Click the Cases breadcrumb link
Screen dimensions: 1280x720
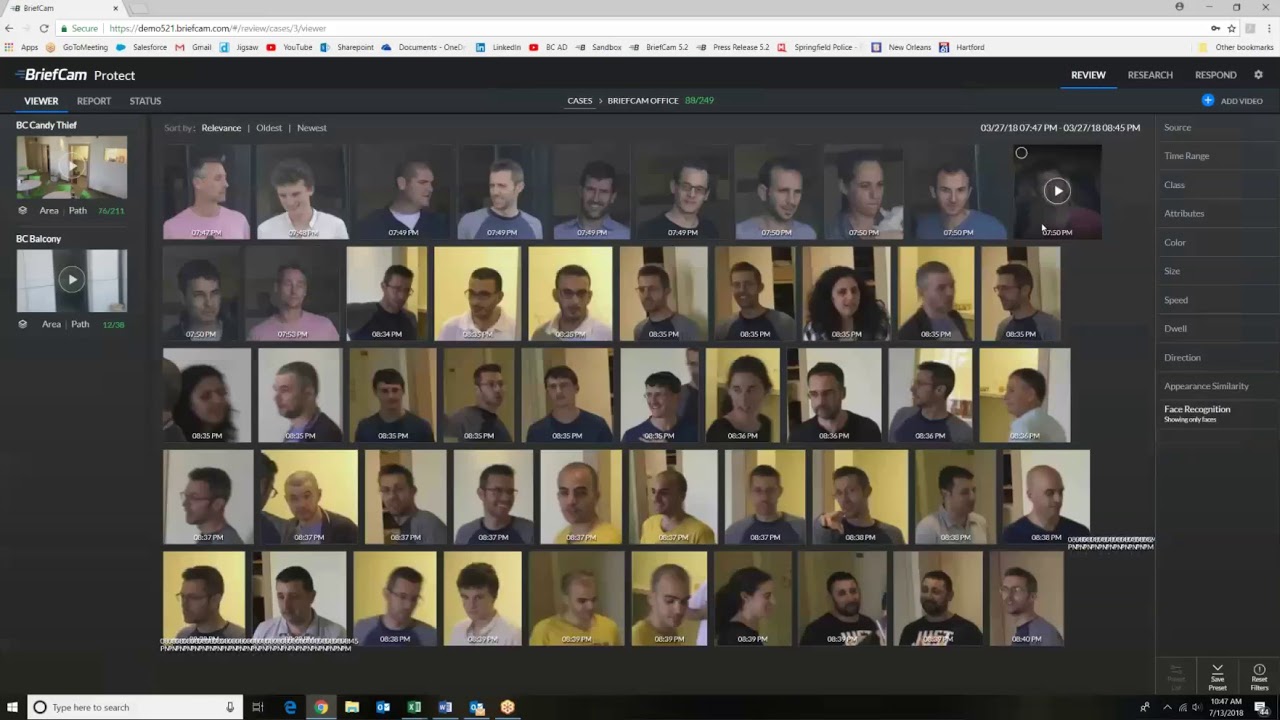(x=580, y=101)
